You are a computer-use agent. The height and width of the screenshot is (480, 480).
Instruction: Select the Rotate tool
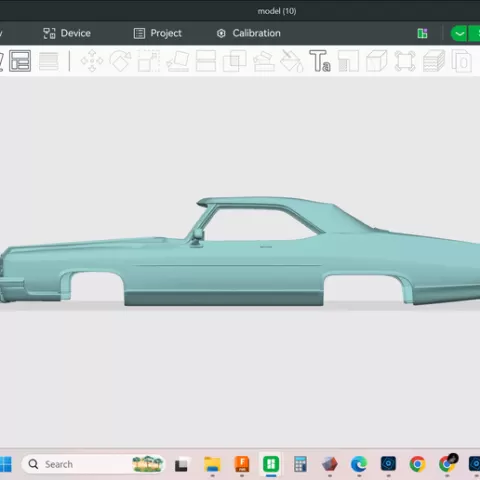coord(120,61)
